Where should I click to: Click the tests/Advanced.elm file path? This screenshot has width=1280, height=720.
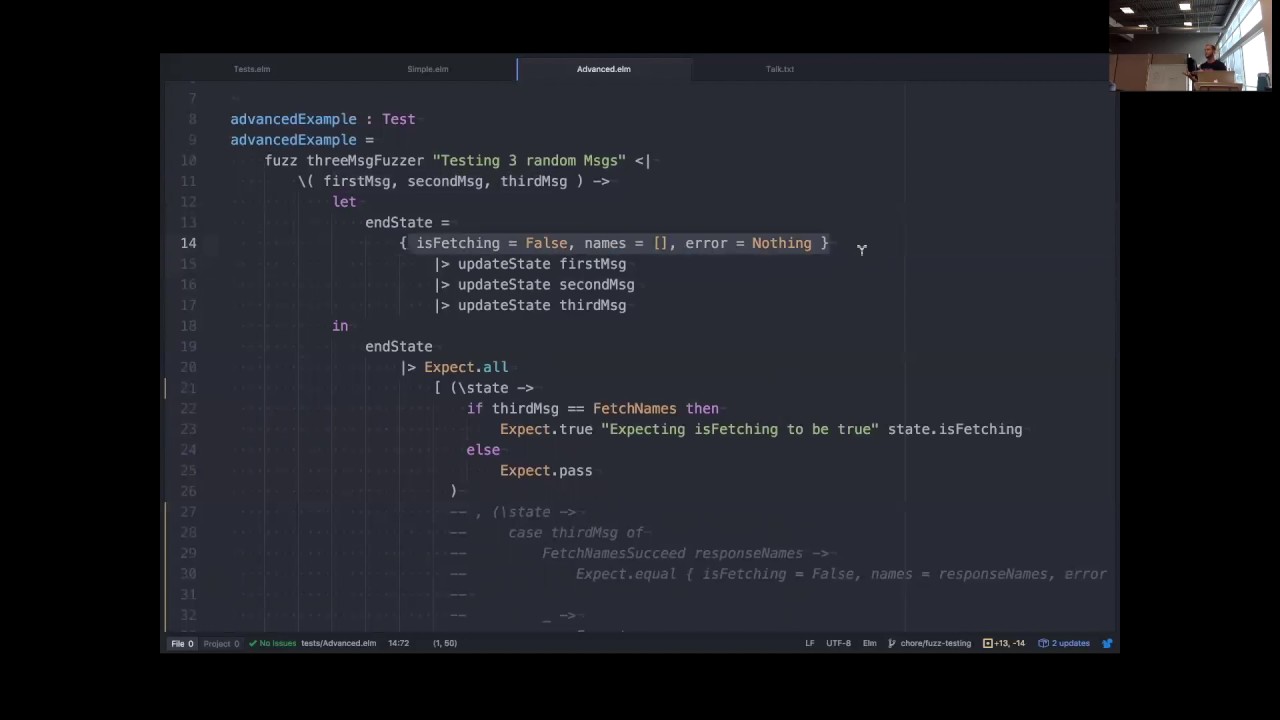point(338,643)
